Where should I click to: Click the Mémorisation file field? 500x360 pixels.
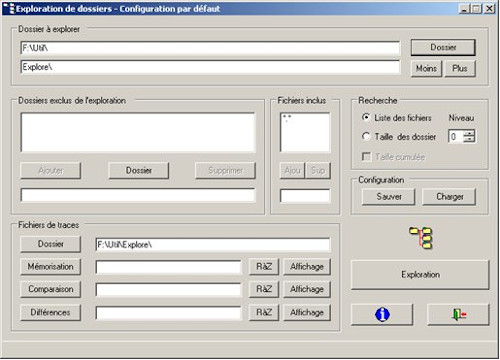[168, 267]
